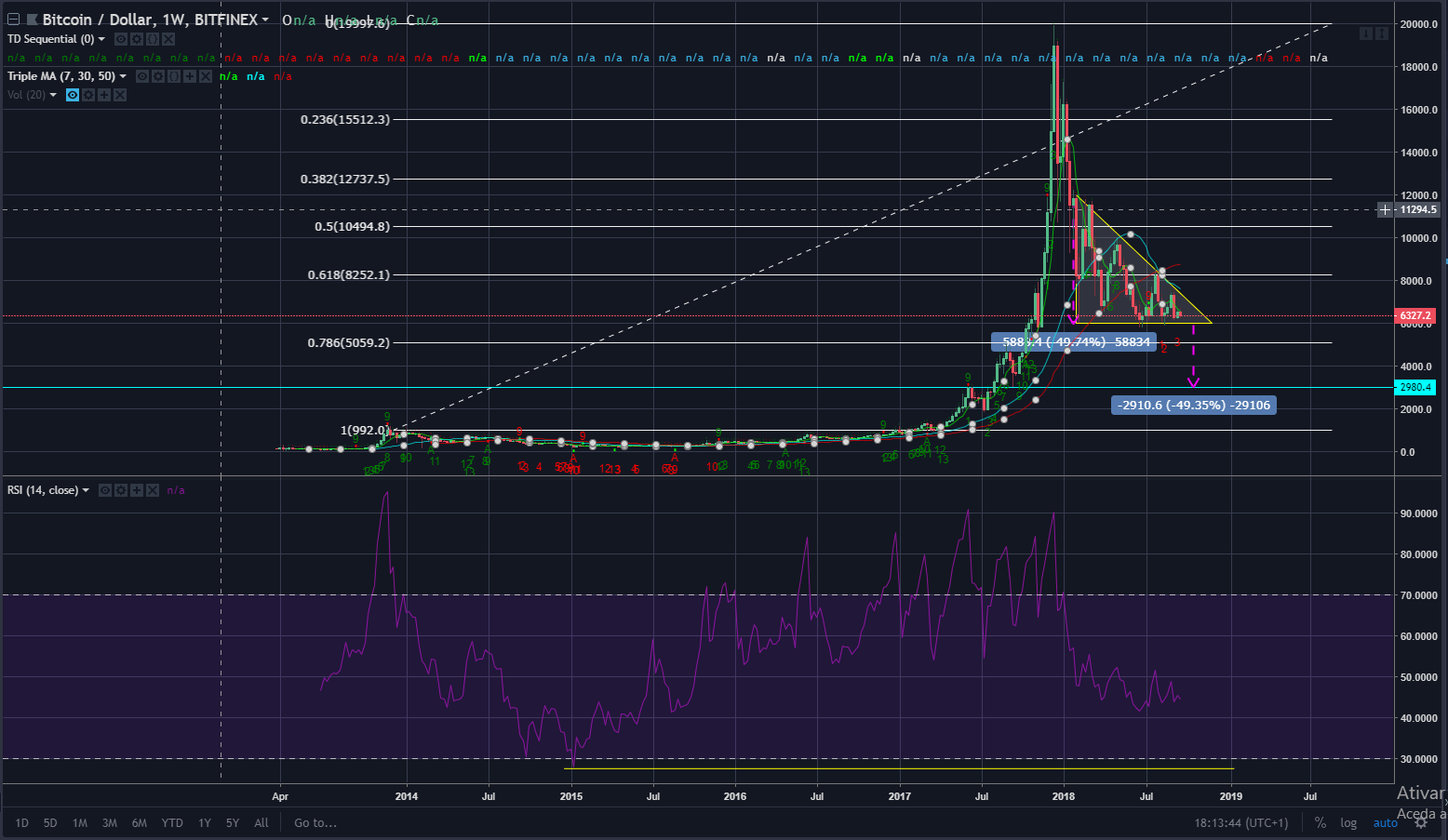This screenshot has height=840, width=1448.
Task: Remove the TD Sequential indicator
Action: click(x=168, y=39)
